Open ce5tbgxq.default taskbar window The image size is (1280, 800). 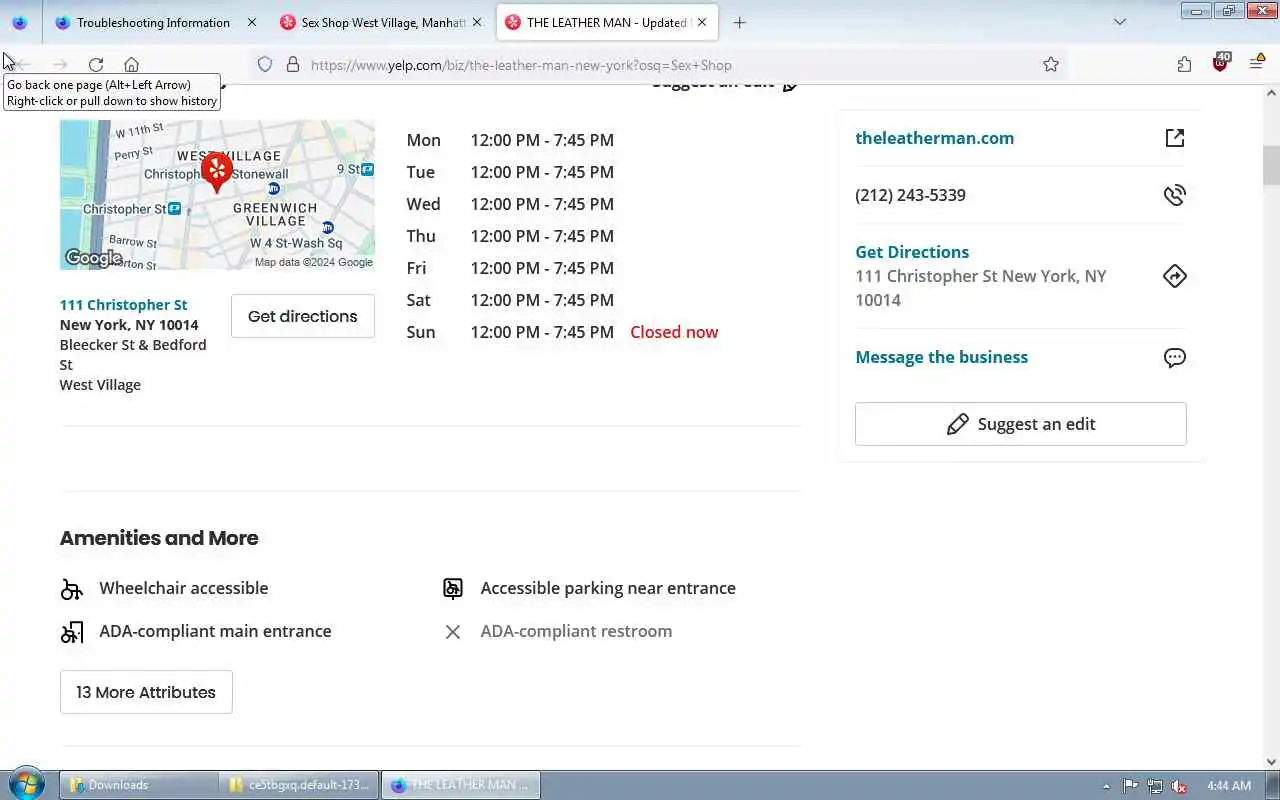[x=301, y=785]
